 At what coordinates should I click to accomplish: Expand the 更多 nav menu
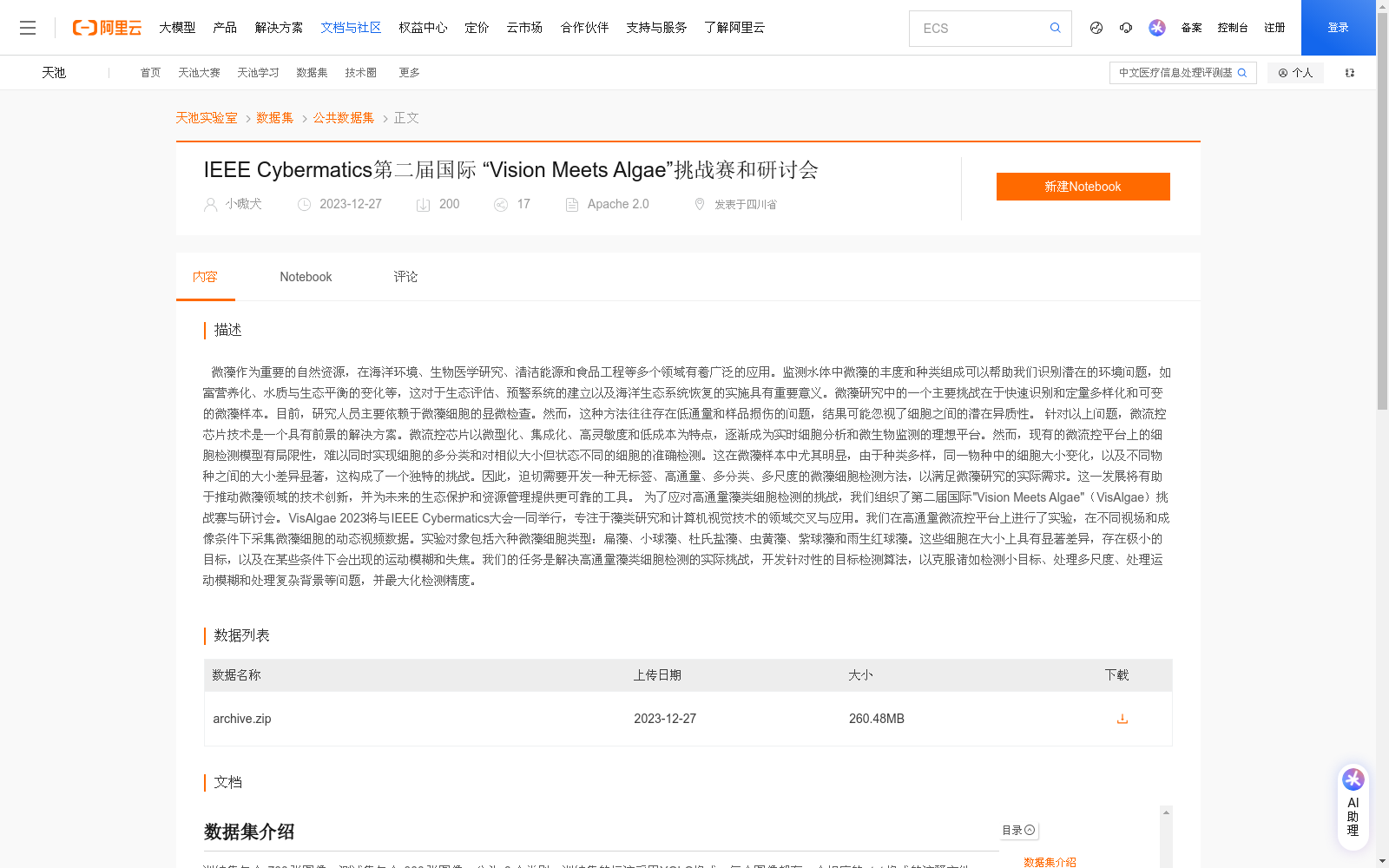tap(410, 73)
